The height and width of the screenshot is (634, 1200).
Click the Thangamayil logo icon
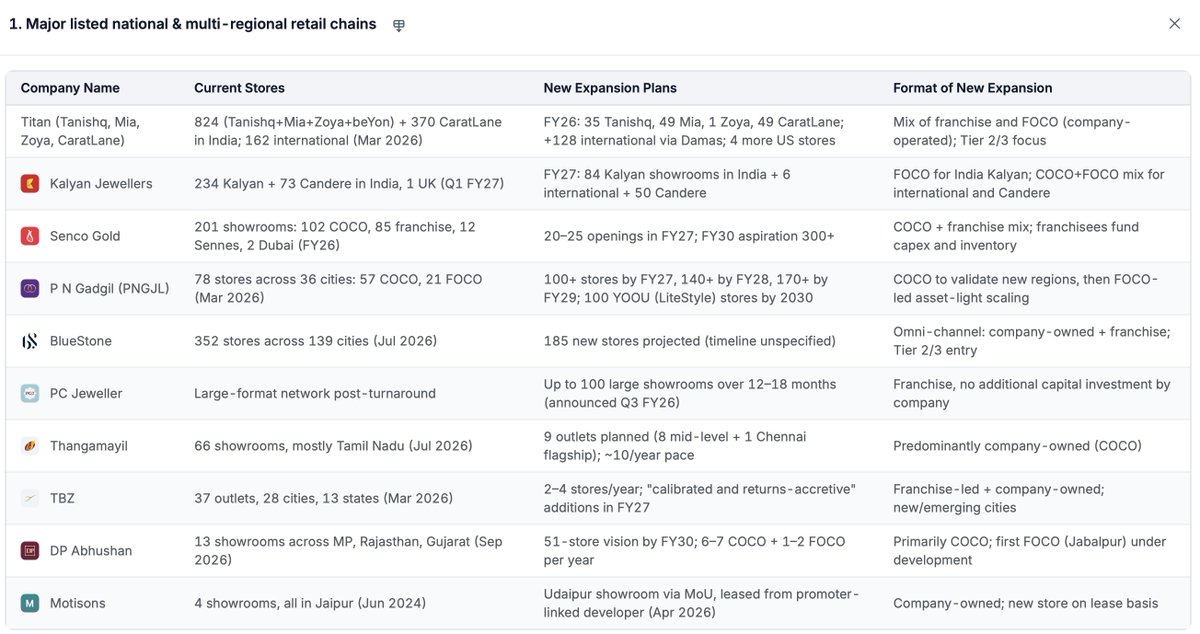30,446
